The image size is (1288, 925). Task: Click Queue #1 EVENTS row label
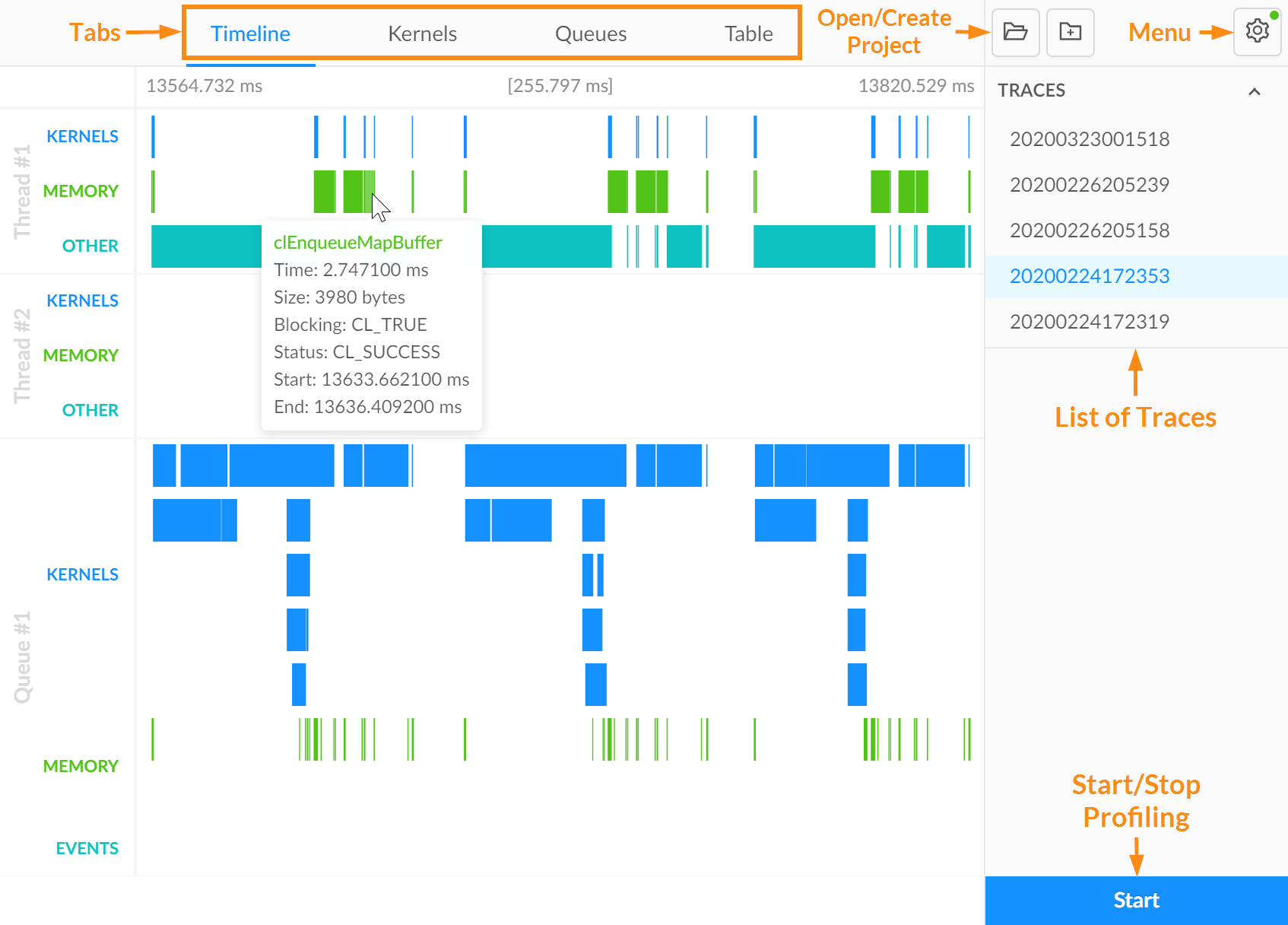coord(87,848)
